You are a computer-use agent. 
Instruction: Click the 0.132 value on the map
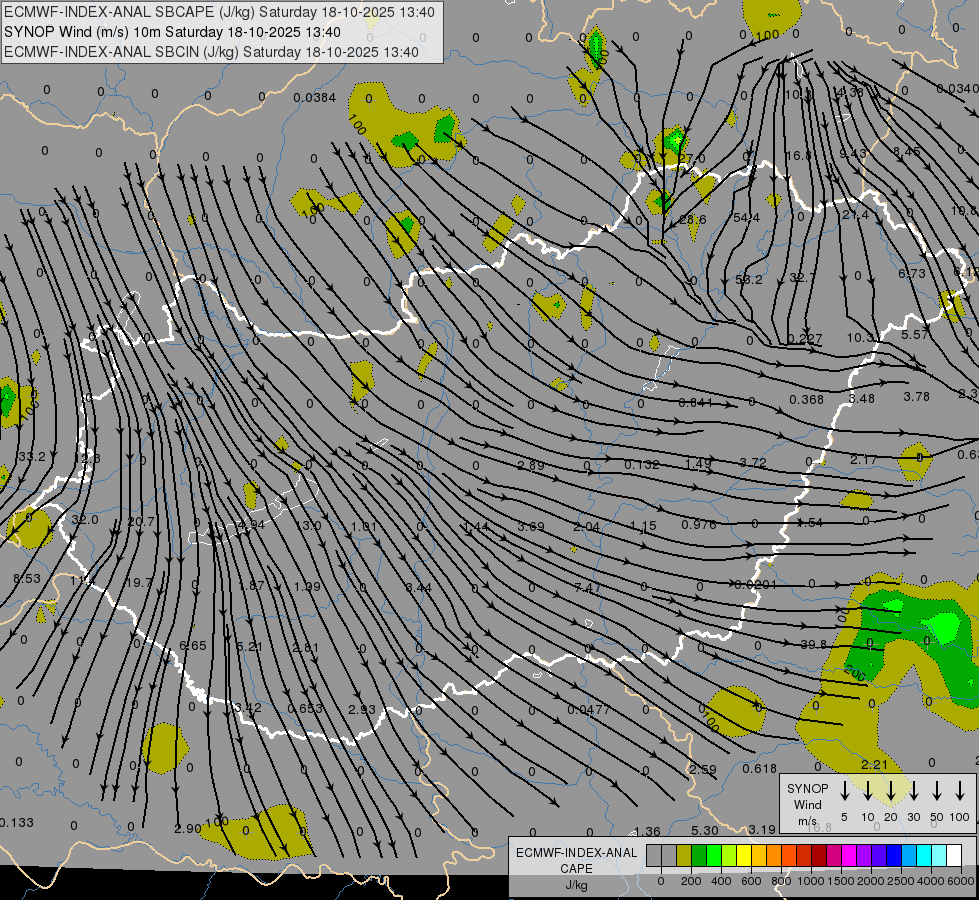(x=642, y=464)
